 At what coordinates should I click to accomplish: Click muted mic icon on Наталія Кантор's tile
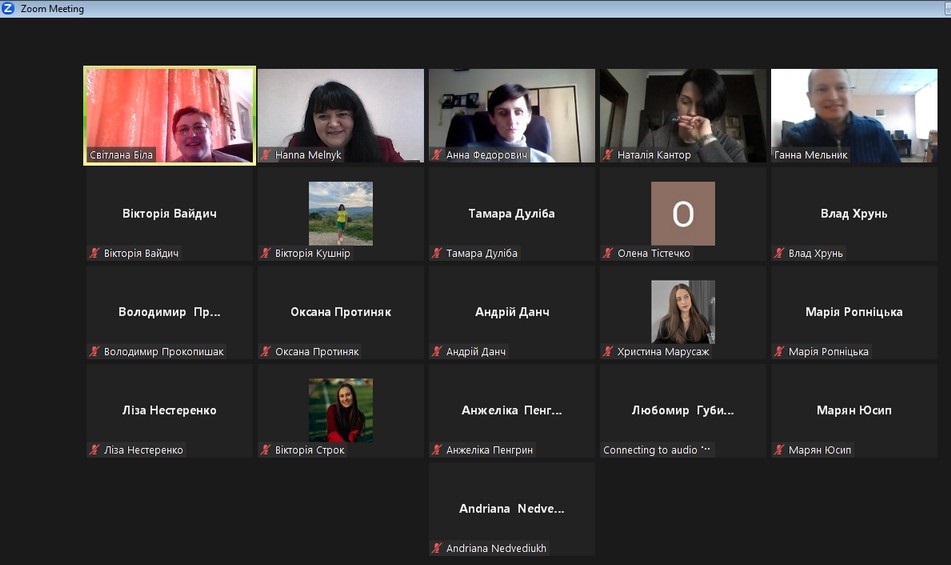pyautogui.click(x=608, y=155)
